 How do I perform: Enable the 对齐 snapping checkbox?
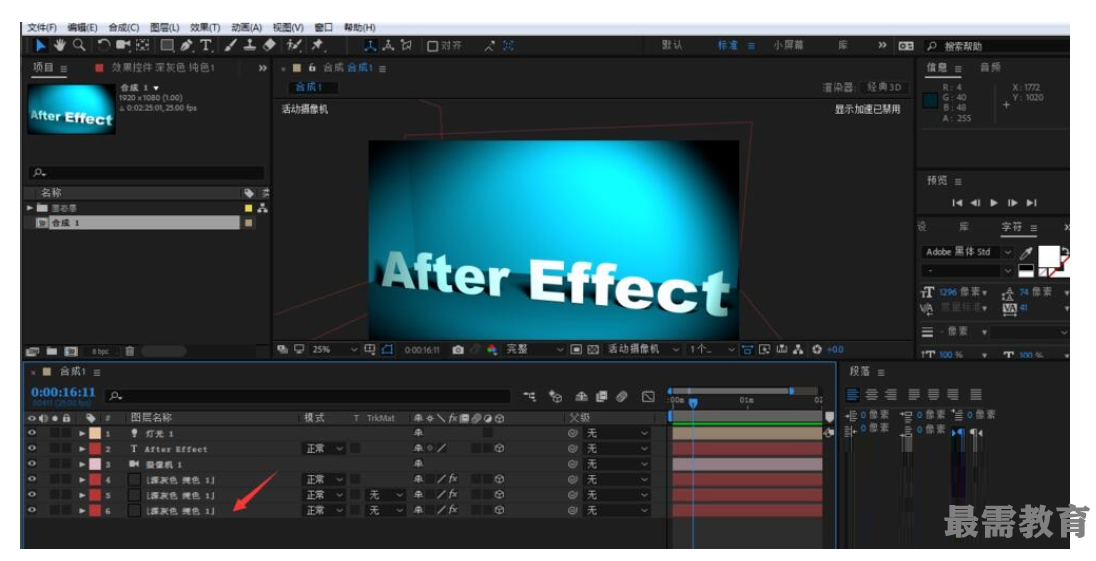pyautogui.click(x=433, y=46)
